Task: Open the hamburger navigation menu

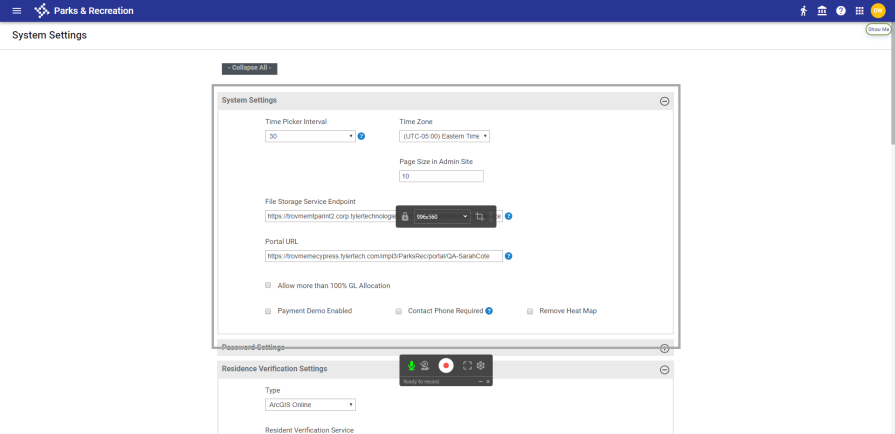Action: coord(16,11)
